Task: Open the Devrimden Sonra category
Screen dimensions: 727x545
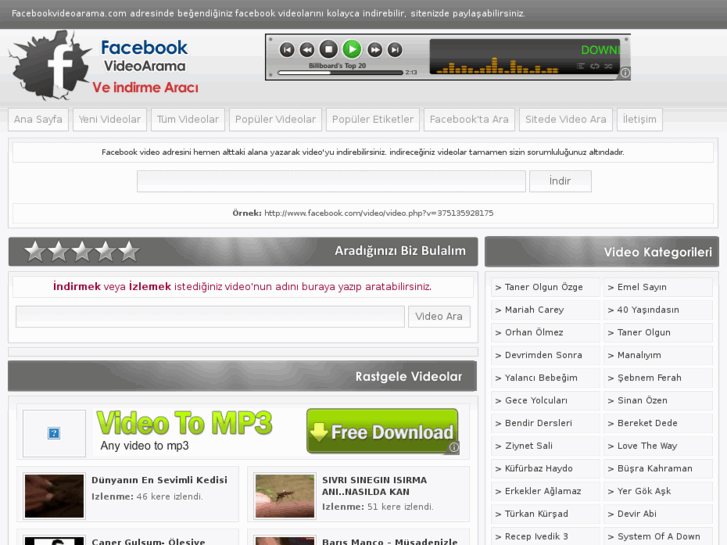Action: [x=546, y=355]
